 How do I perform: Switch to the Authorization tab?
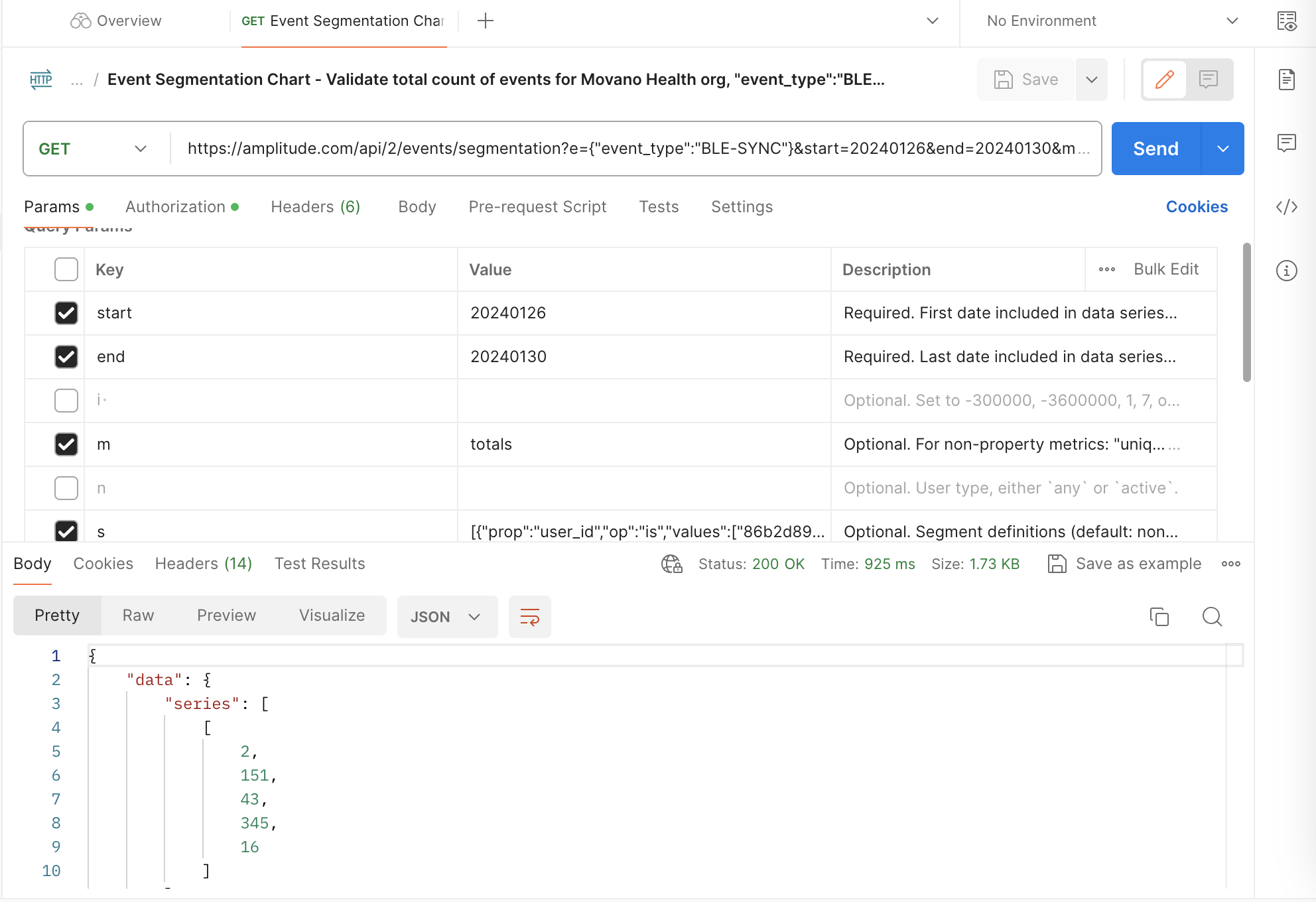click(175, 207)
